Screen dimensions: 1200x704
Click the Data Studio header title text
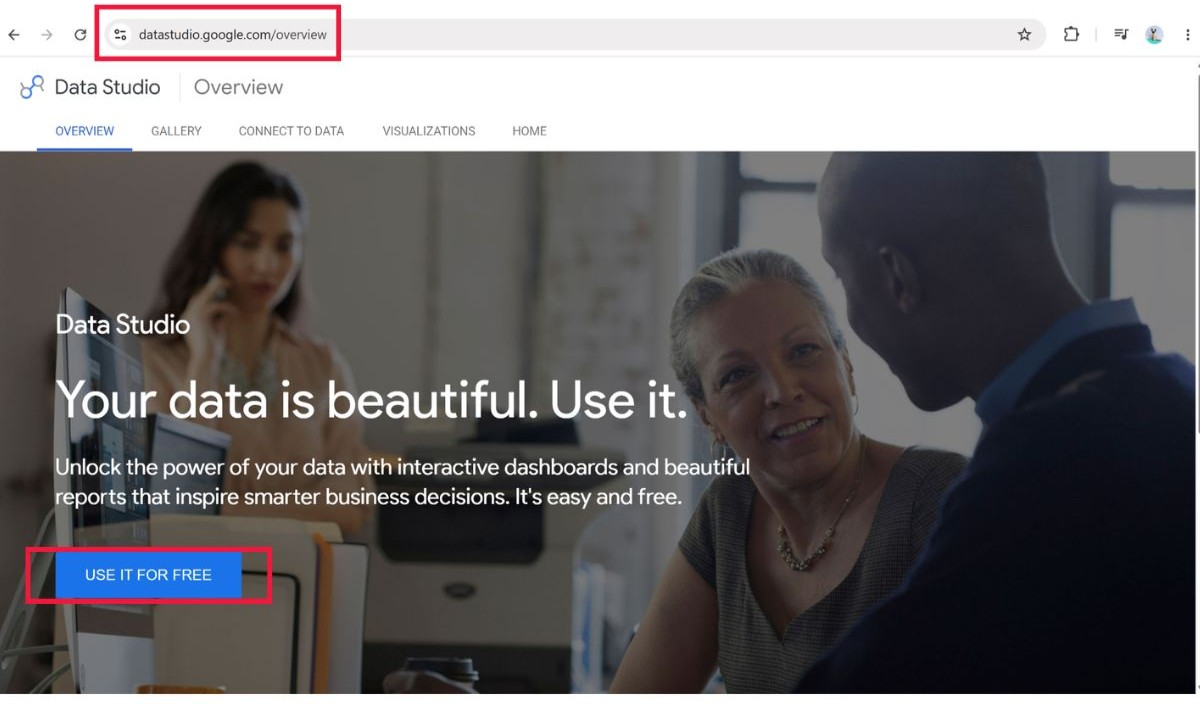[107, 87]
